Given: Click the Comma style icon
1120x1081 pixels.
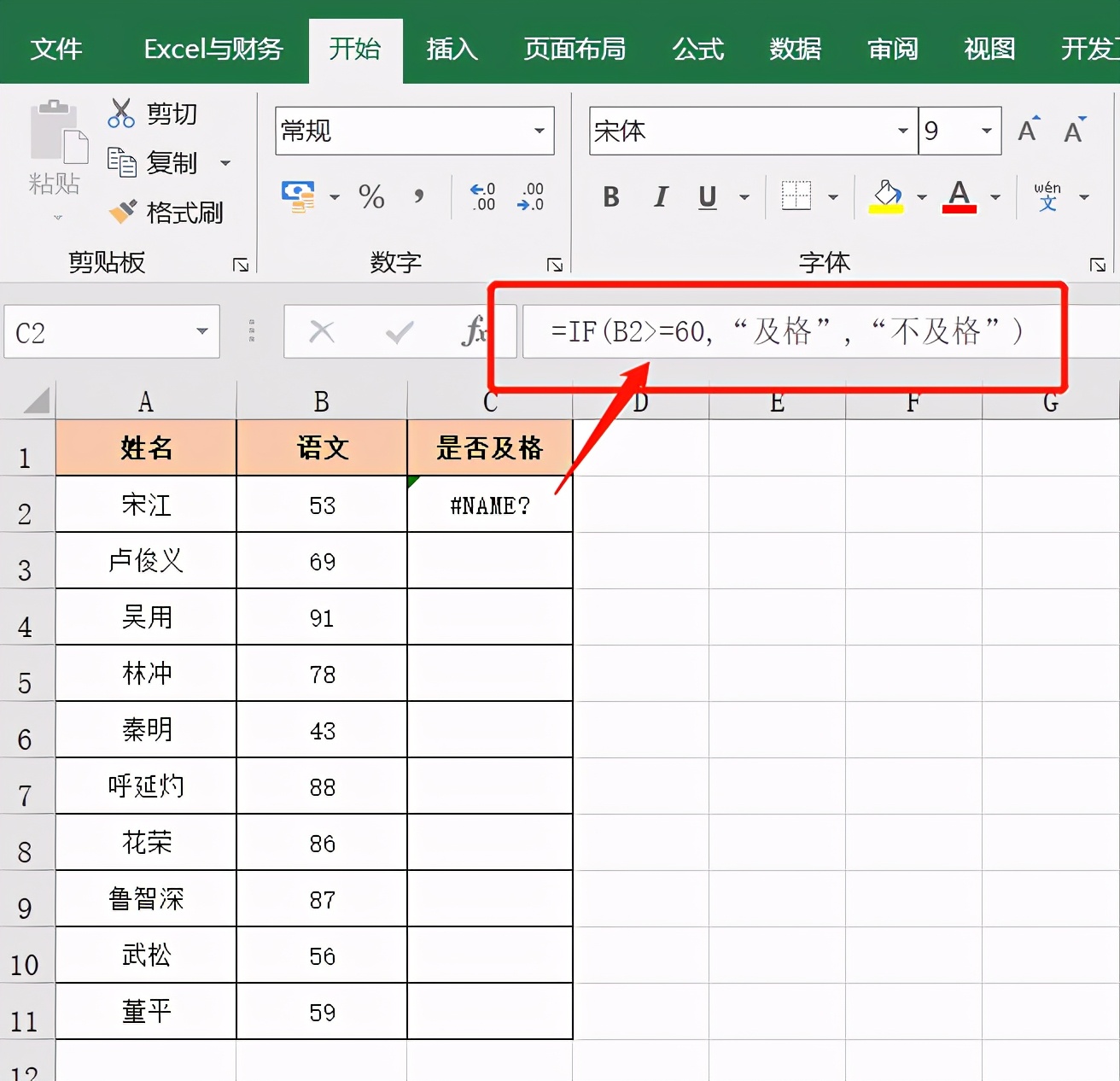Looking at the screenshot, I should (418, 196).
